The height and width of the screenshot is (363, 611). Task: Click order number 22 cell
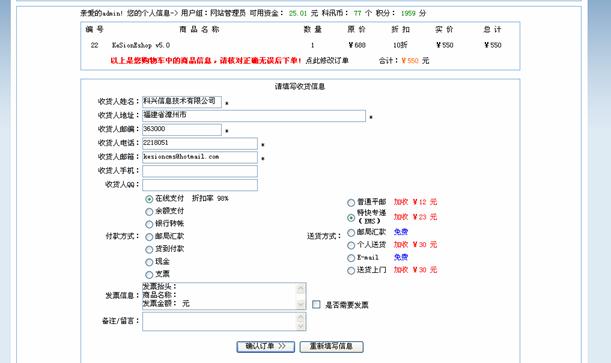[x=94, y=45]
